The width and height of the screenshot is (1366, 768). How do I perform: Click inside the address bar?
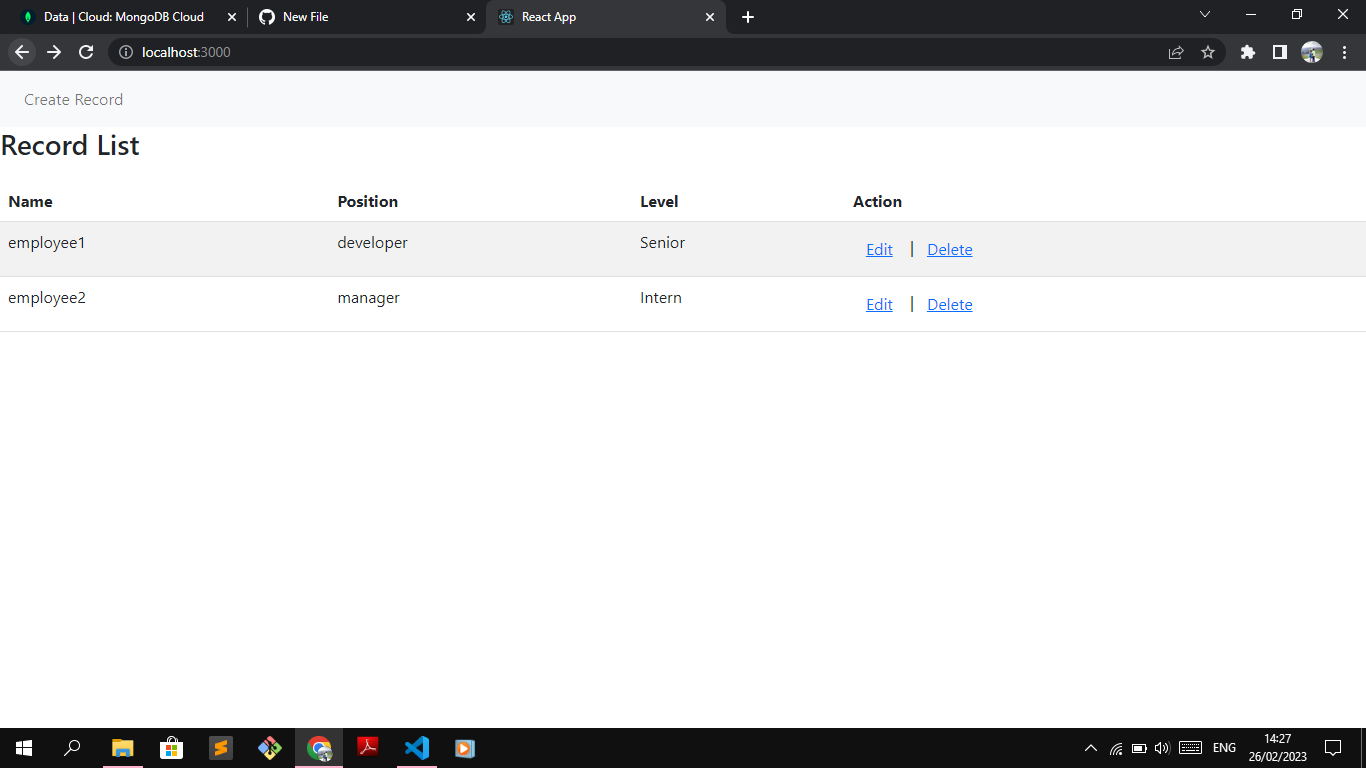(x=400, y=52)
